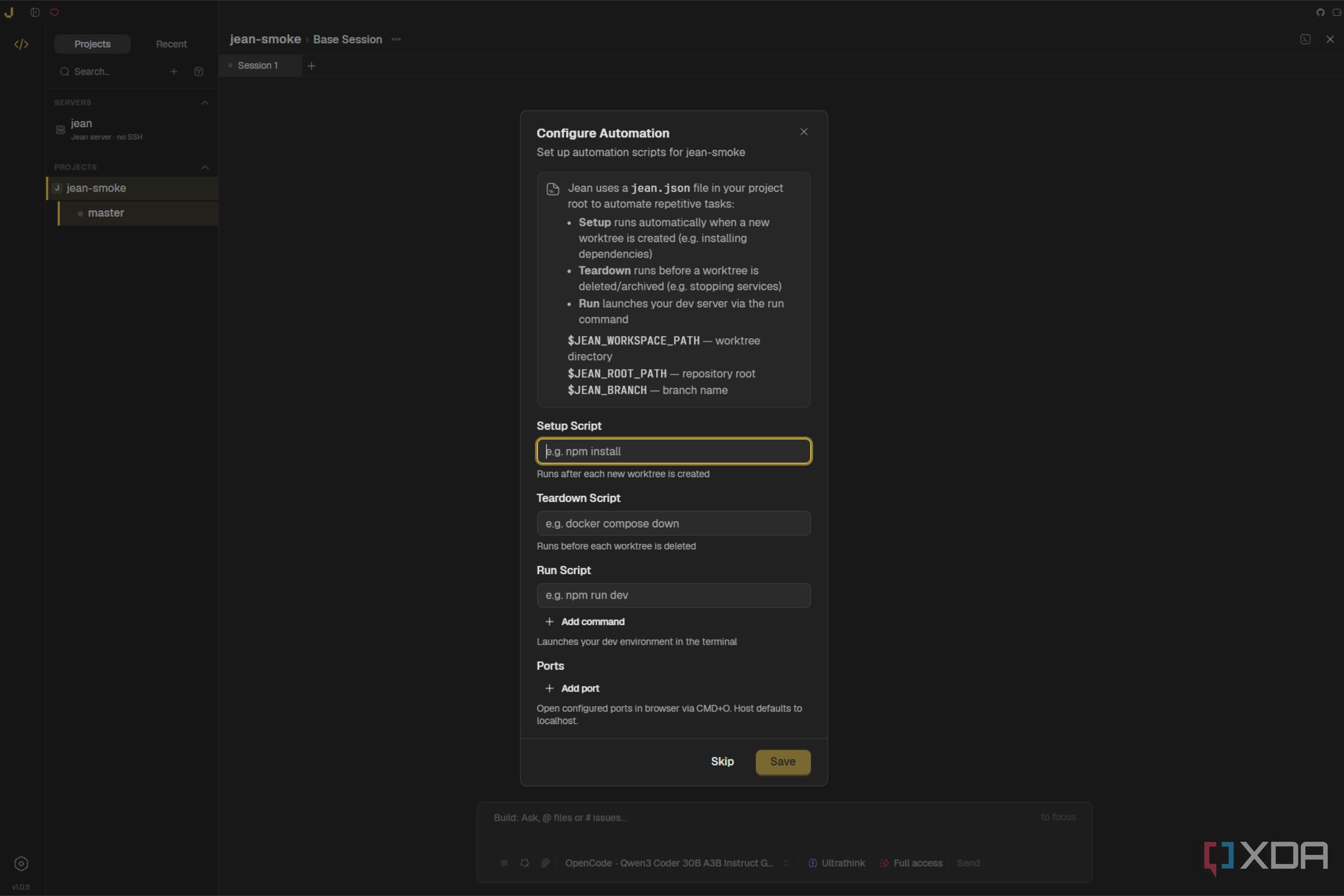Open the settings icon at bottom left
This screenshot has width=1344, height=896.
[x=21, y=863]
